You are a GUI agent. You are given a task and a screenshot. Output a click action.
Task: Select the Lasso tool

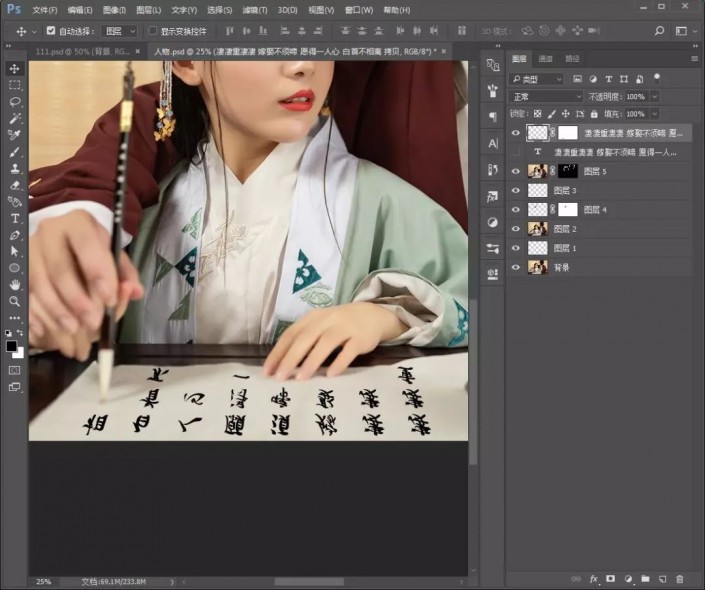(x=14, y=102)
